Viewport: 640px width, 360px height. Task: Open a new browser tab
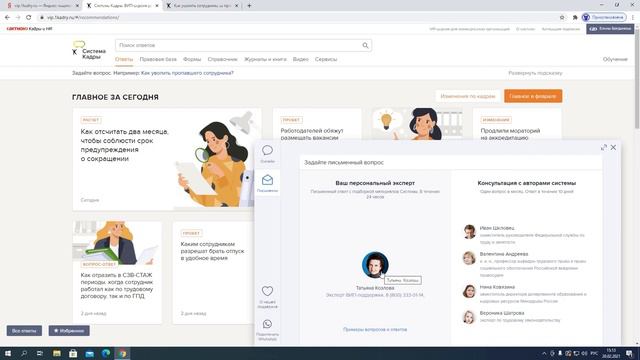click(249, 6)
